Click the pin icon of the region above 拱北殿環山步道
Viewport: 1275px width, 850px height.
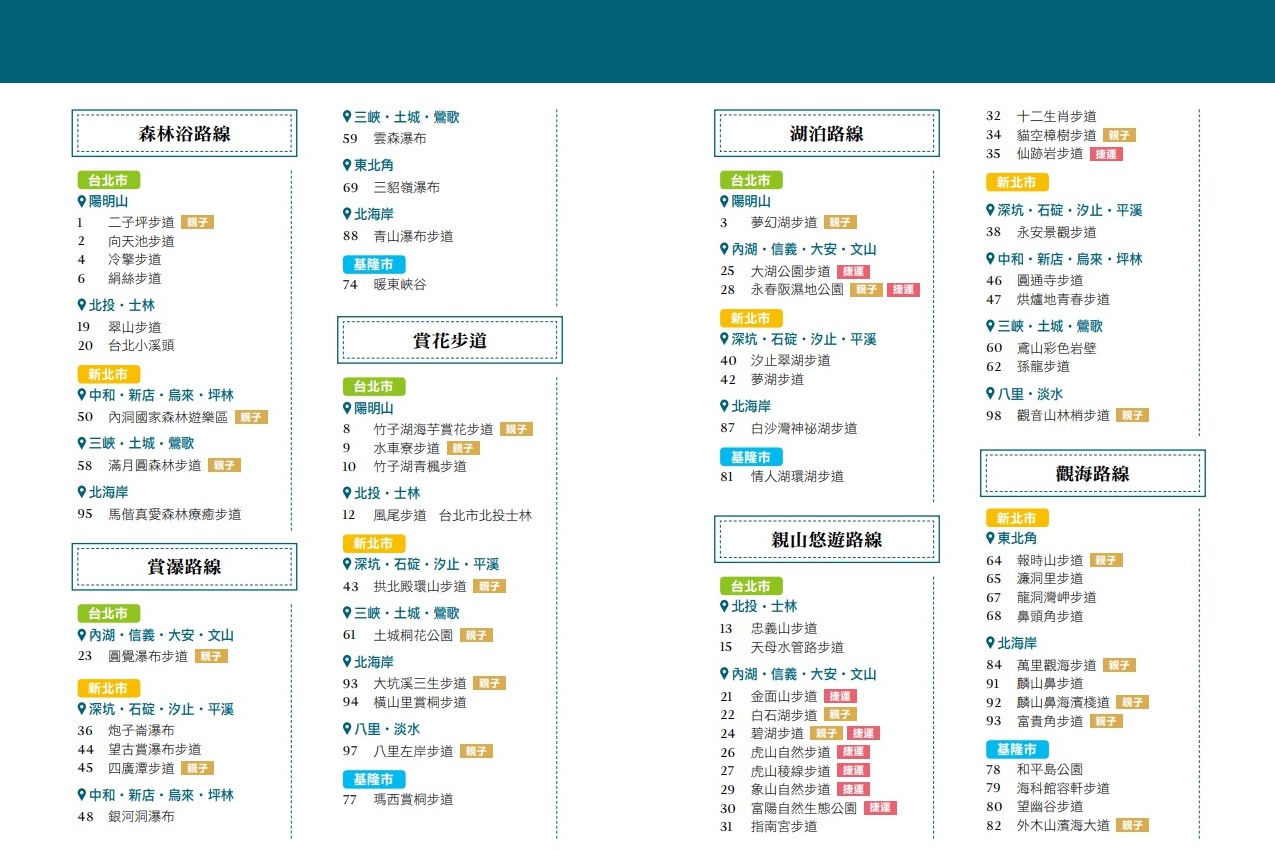pyautogui.click(x=347, y=564)
